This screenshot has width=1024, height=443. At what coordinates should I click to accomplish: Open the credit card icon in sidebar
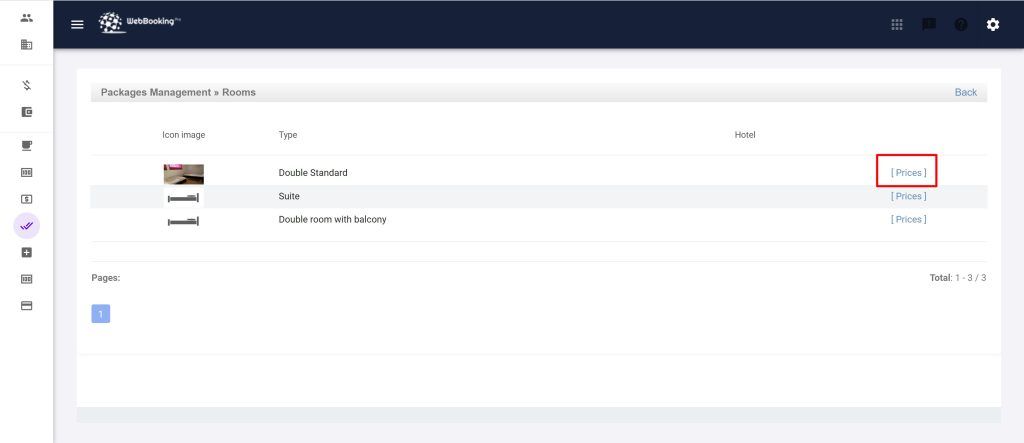[27, 305]
